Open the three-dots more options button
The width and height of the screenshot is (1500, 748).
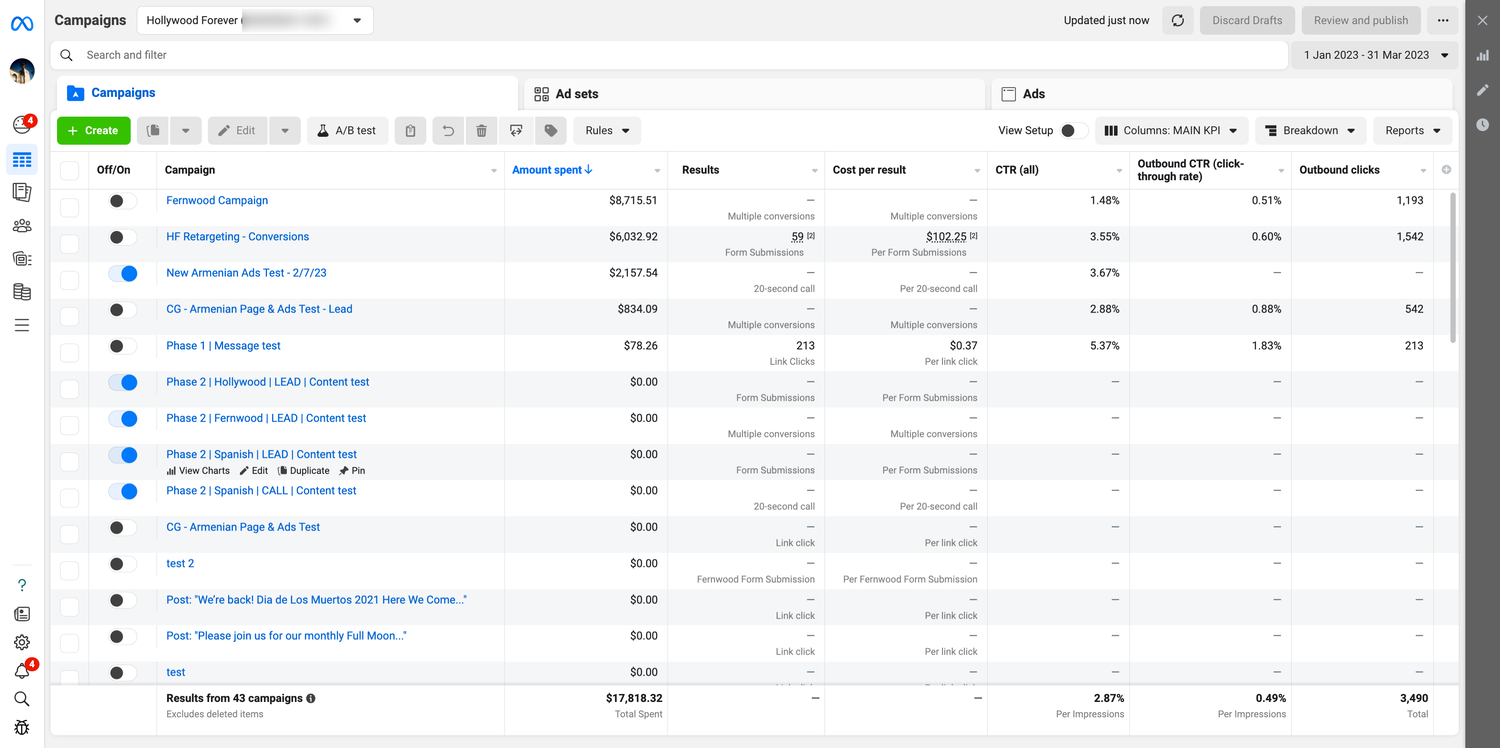tap(1443, 20)
